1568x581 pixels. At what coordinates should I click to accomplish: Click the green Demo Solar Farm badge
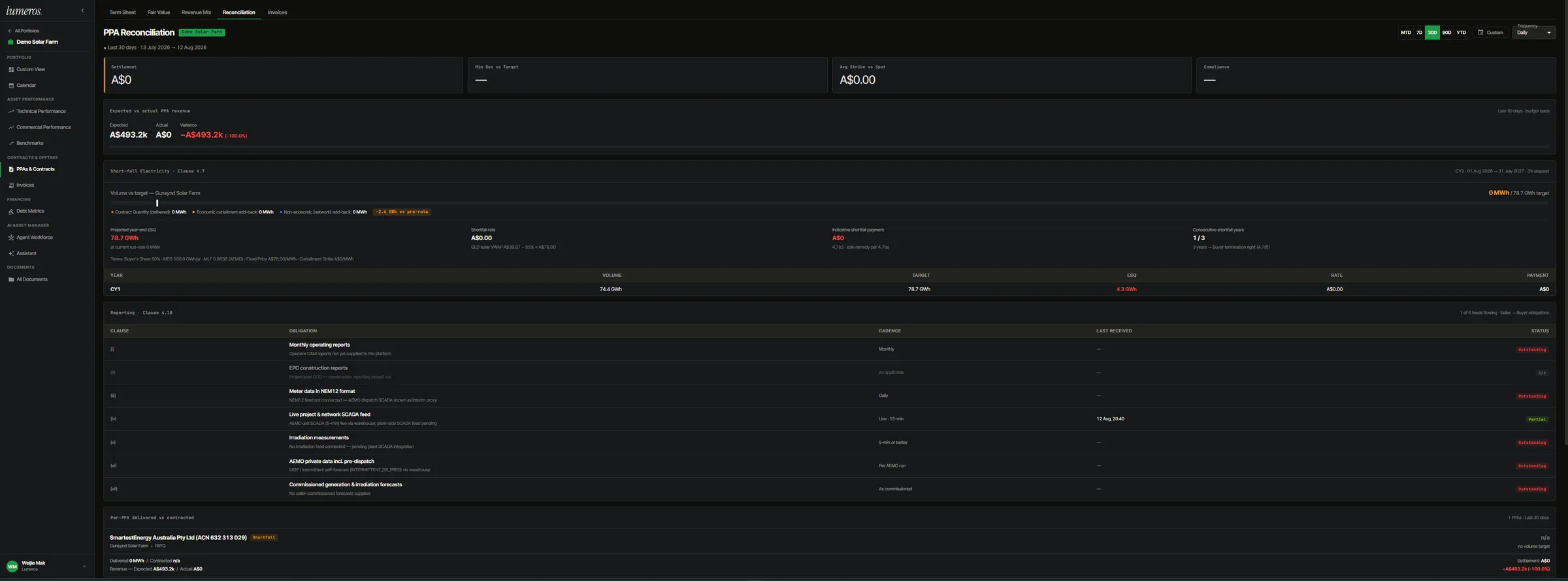(x=202, y=32)
